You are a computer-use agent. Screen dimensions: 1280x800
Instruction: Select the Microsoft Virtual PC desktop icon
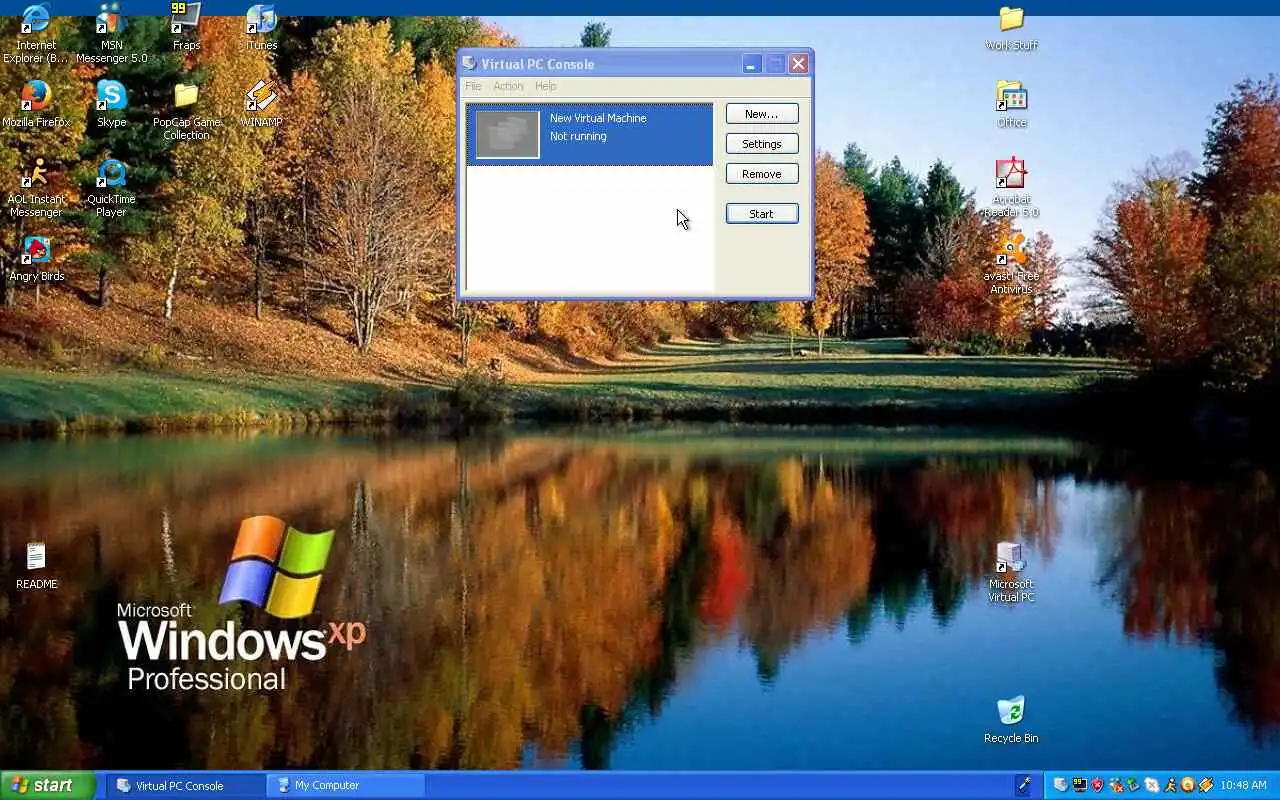coord(1011,572)
